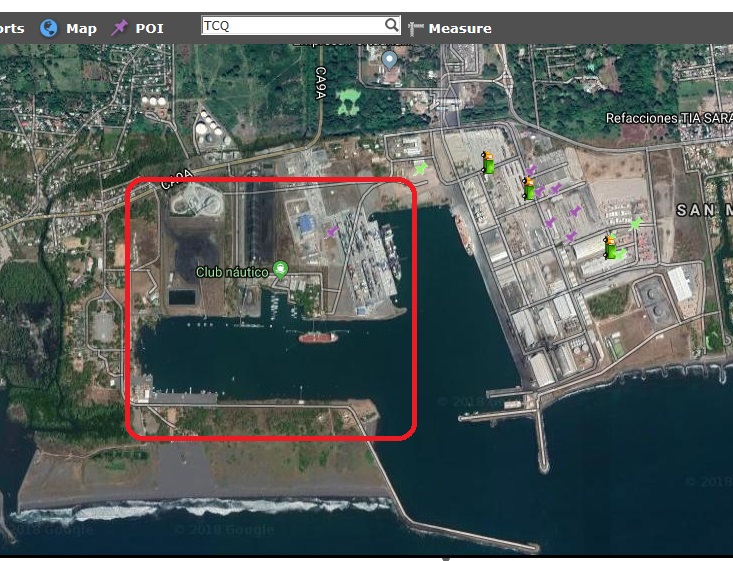
Task: Click the Refacciones TIA SARA label
Action: pyautogui.click(x=668, y=118)
